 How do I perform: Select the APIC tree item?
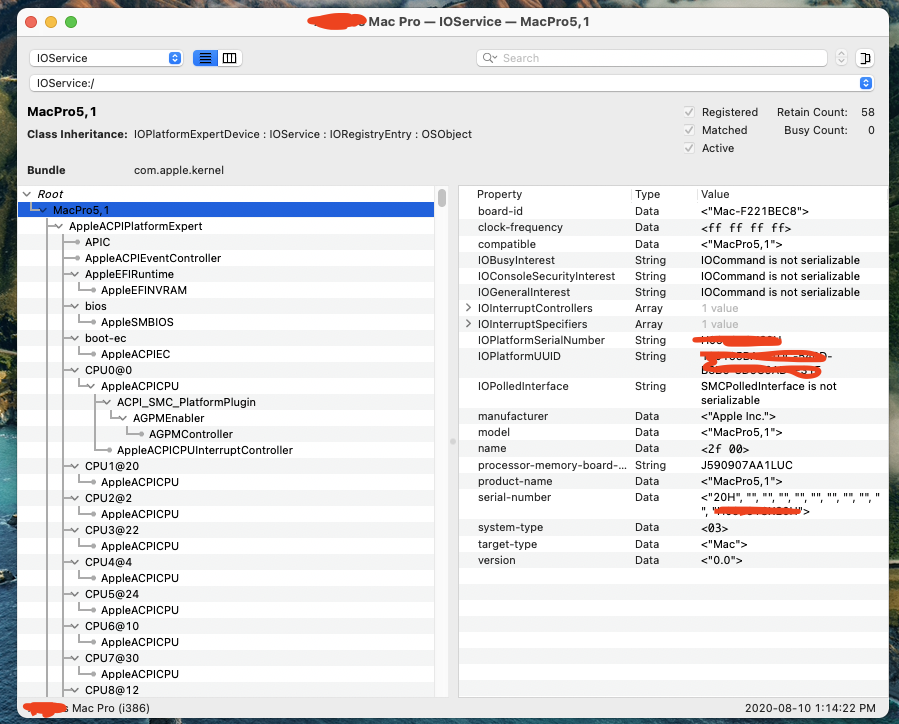[97, 242]
